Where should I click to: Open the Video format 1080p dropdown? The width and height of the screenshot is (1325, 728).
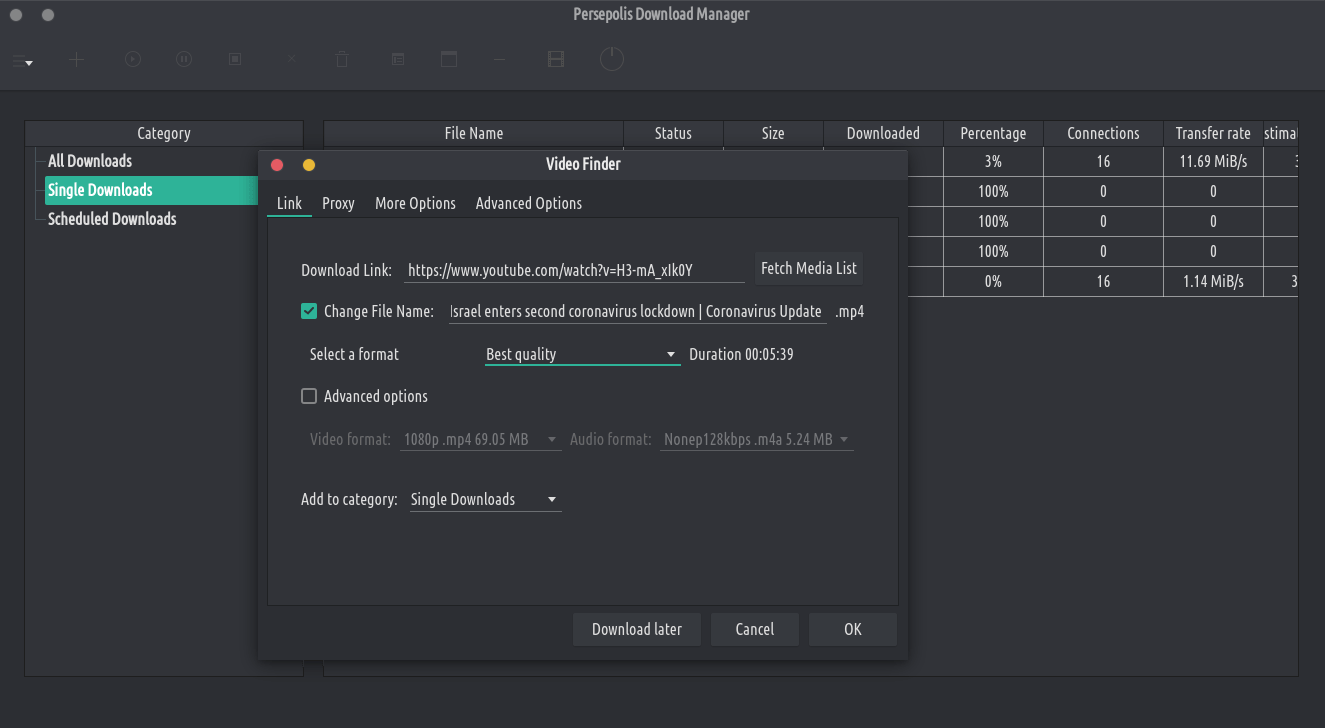coord(480,439)
